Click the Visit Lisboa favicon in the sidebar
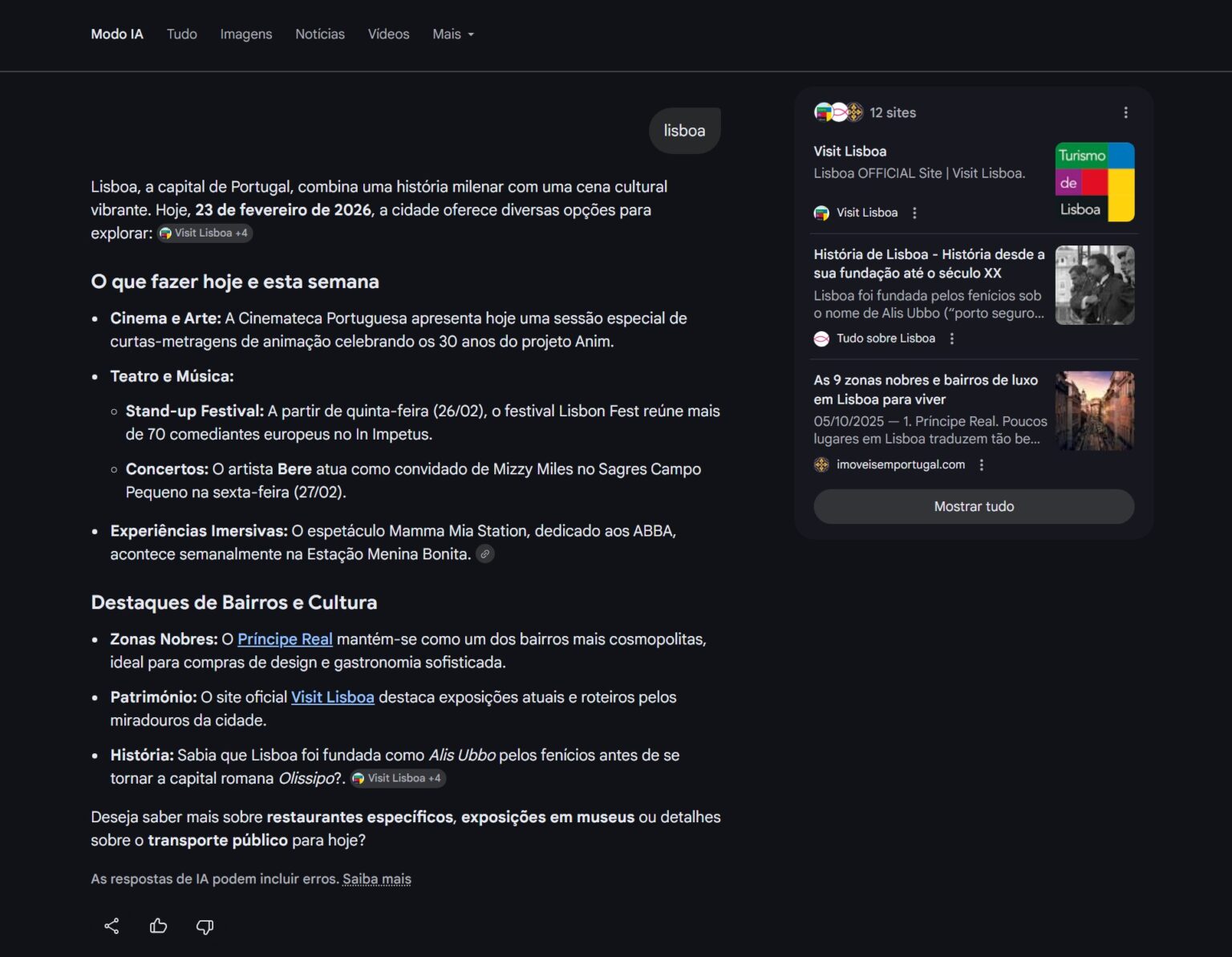The image size is (1232, 957). (x=821, y=213)
